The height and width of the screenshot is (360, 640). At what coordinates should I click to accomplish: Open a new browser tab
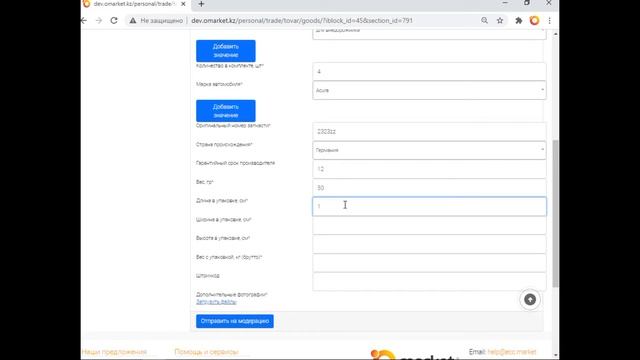click(x=201, y=4)
